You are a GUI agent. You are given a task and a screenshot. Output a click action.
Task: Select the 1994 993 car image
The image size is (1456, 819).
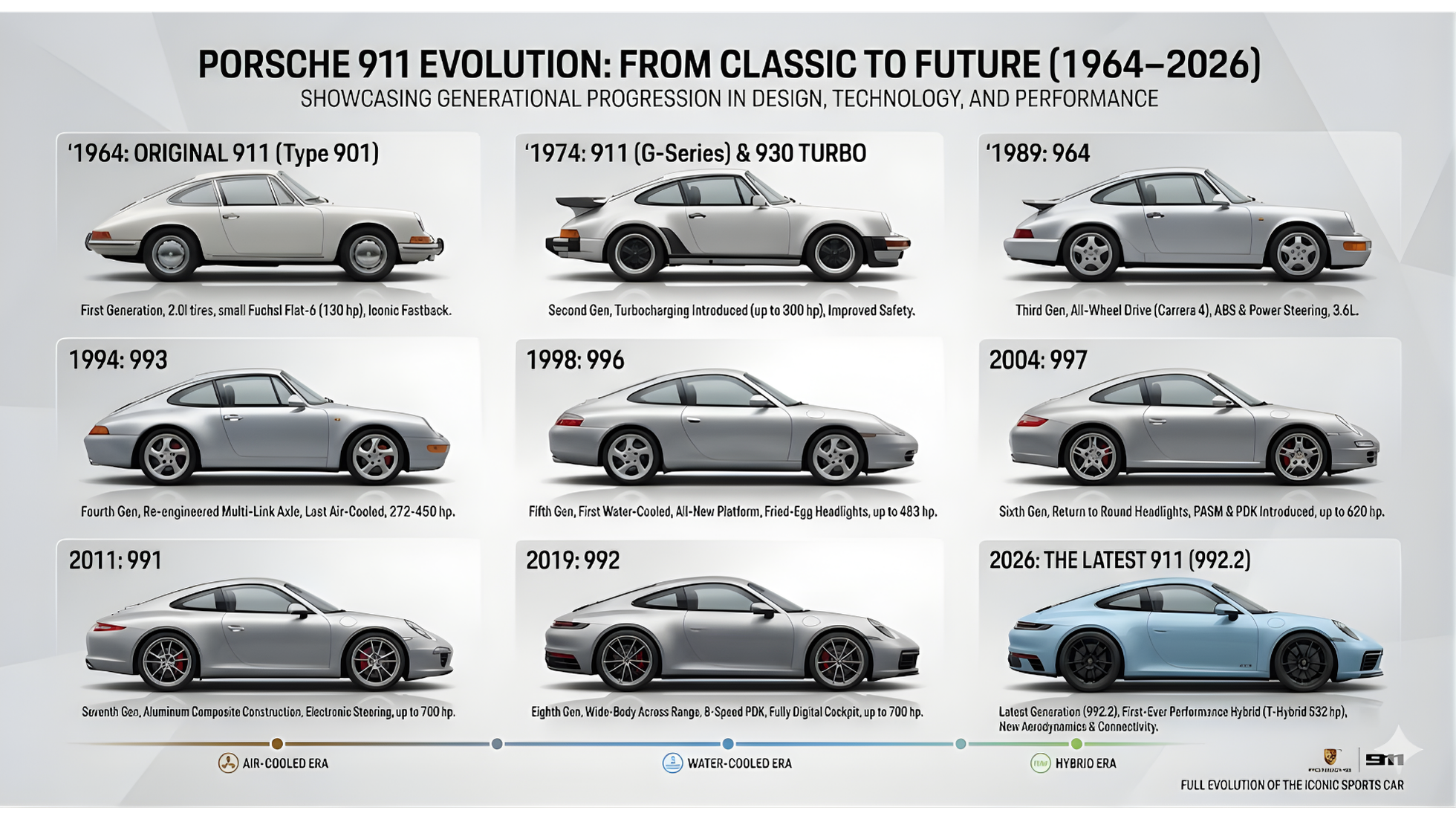click(x=265, y=427)
